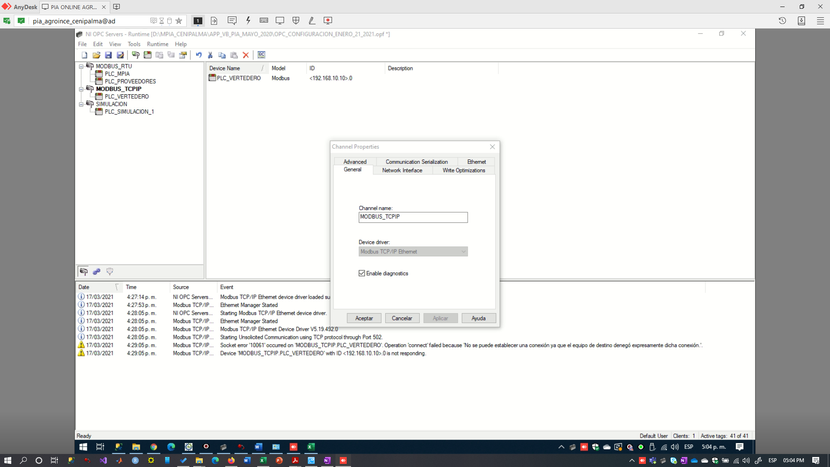Click the New Project toolbar icon

pos(84,55)
